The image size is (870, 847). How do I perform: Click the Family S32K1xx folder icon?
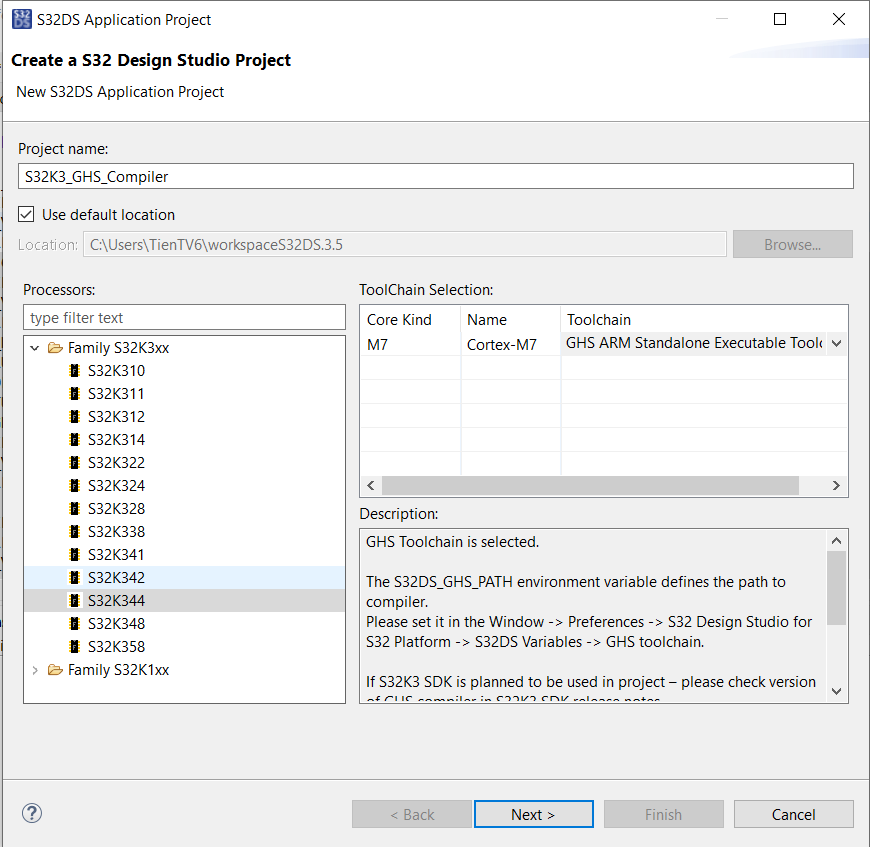(x=55, y=670)
